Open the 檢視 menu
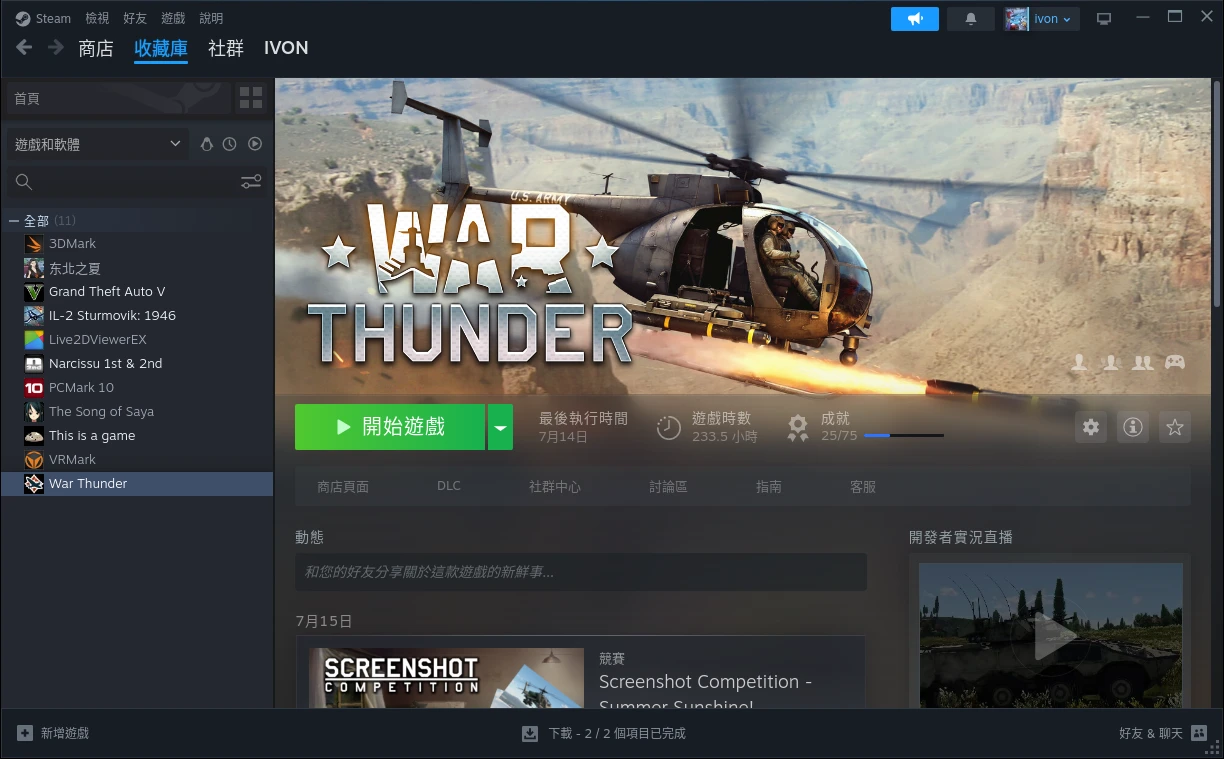Viewport: 1224px width, 759px height. pos(97,18)
